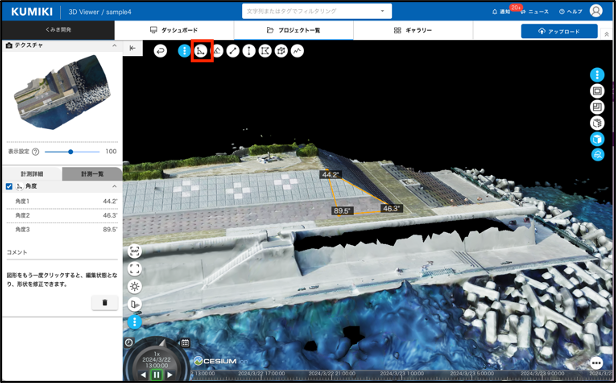
Task: Click the undo arrow icon in viewer toolbar
Action: tap(160, 51)
